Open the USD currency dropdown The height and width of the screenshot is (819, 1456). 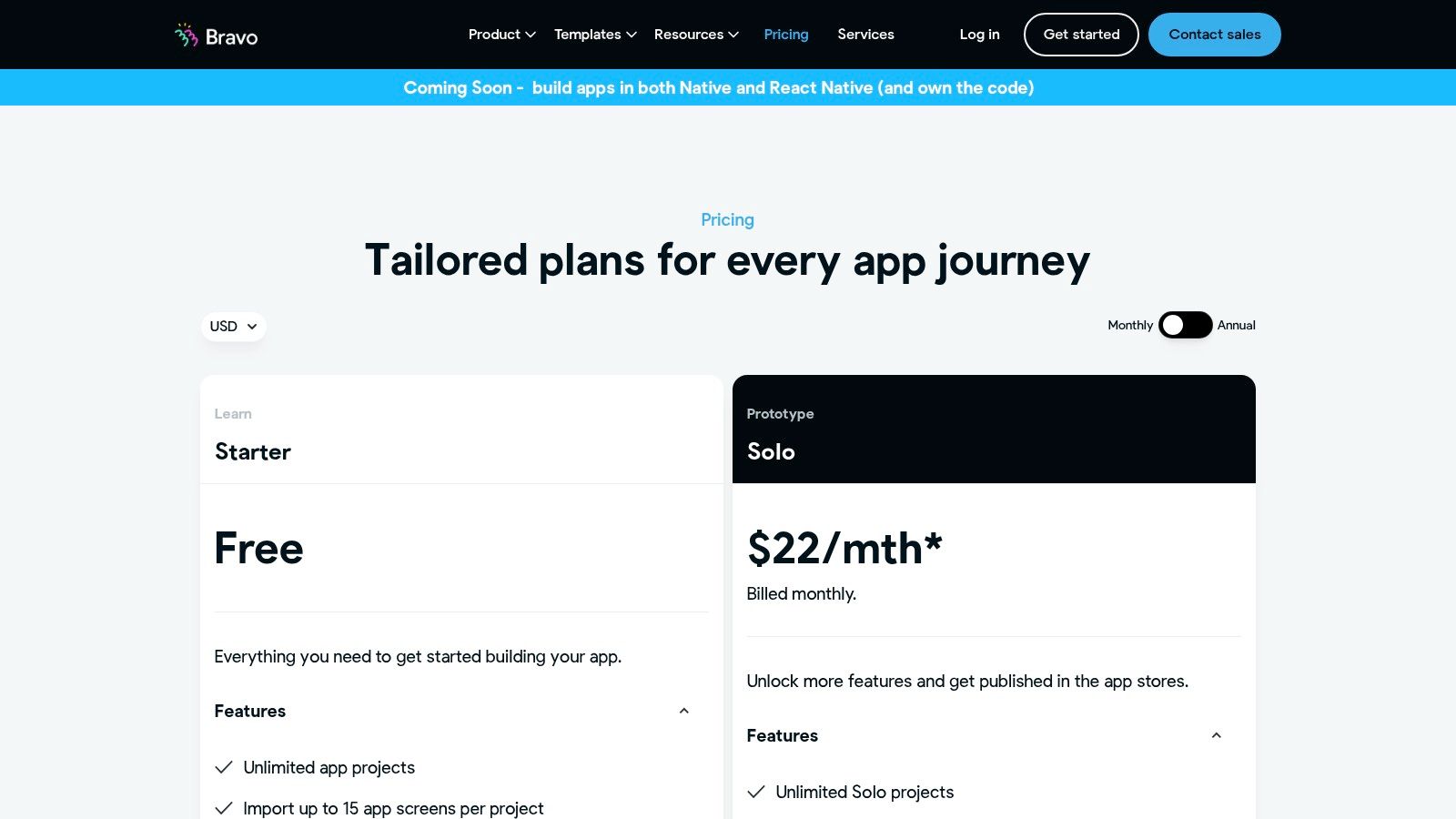[233, 327]
